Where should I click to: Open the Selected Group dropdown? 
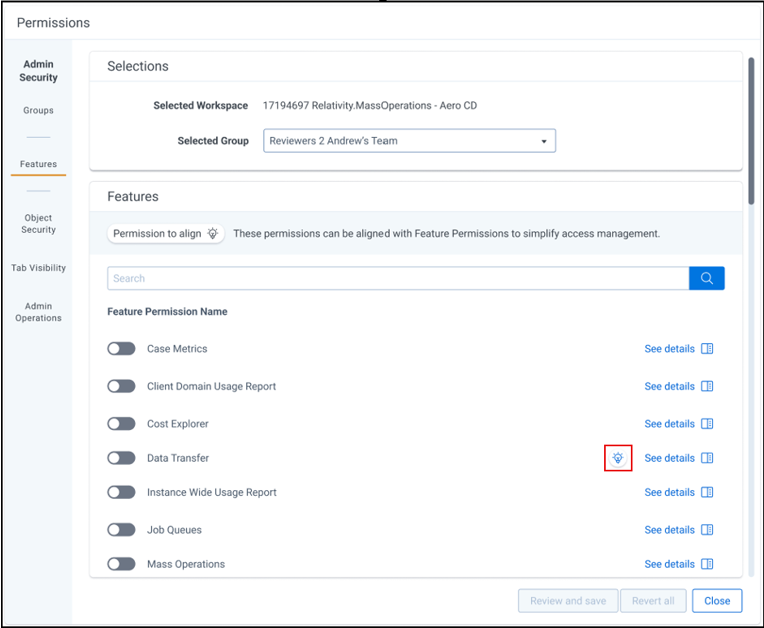pos(409,141)
